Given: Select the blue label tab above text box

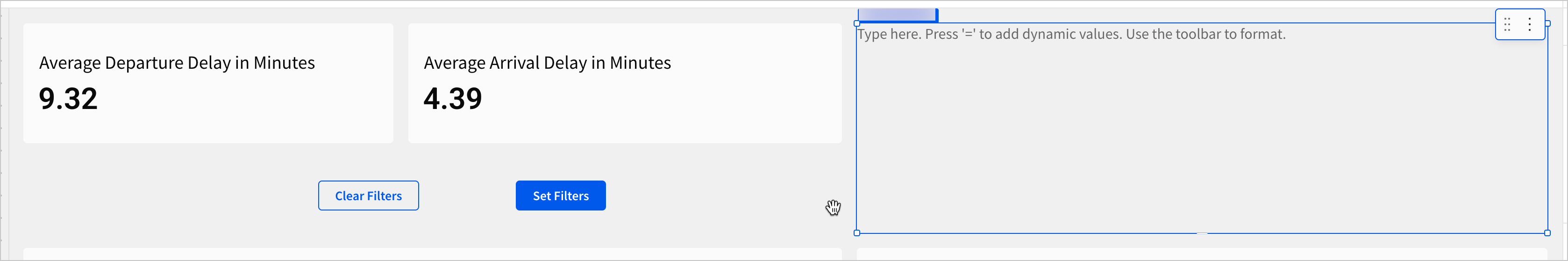Looking at the screenshot, I should tap(897, 14).
